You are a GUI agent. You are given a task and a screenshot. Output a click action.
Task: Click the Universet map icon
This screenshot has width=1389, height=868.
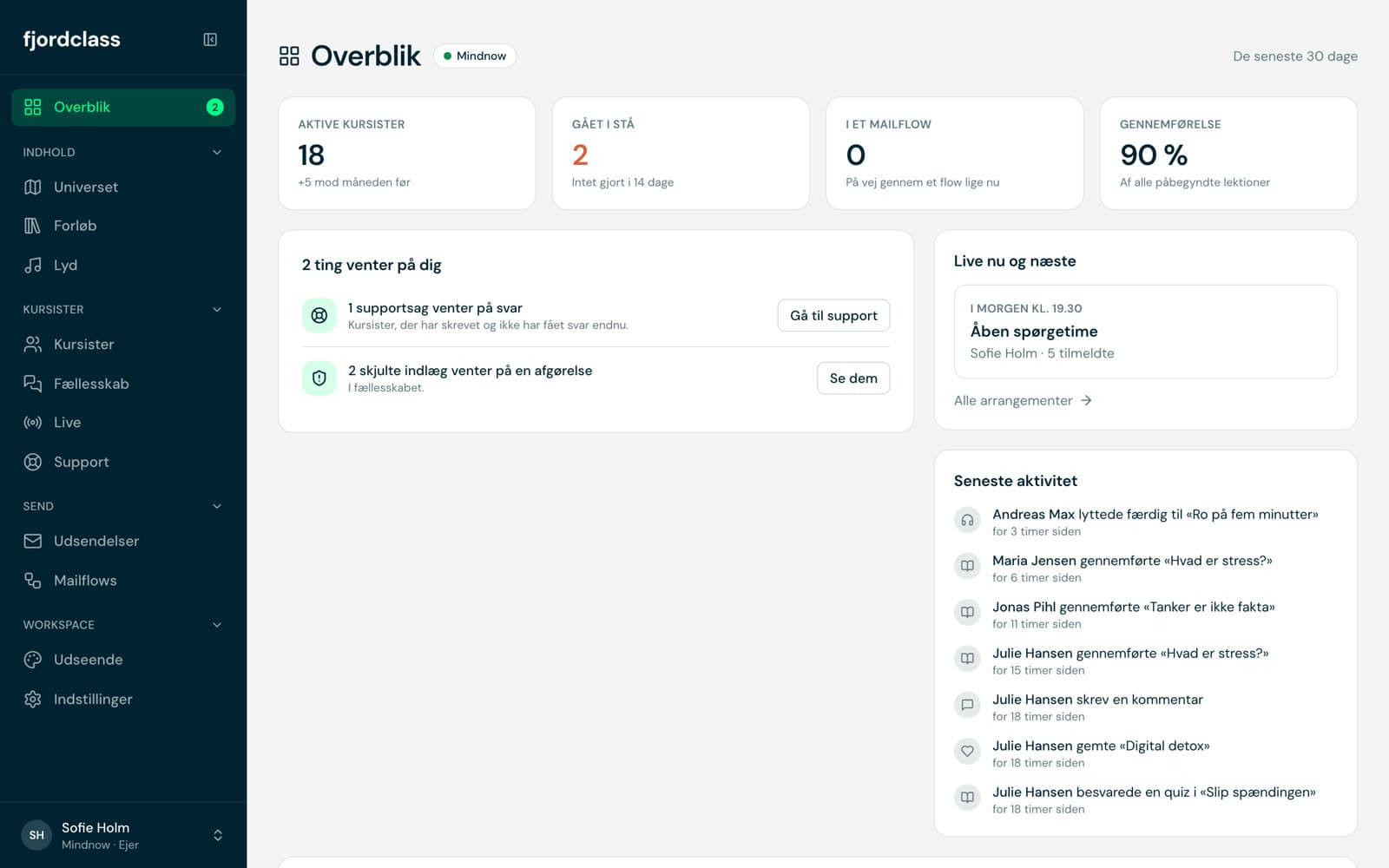pyautogui.click(x=33, y=187)
